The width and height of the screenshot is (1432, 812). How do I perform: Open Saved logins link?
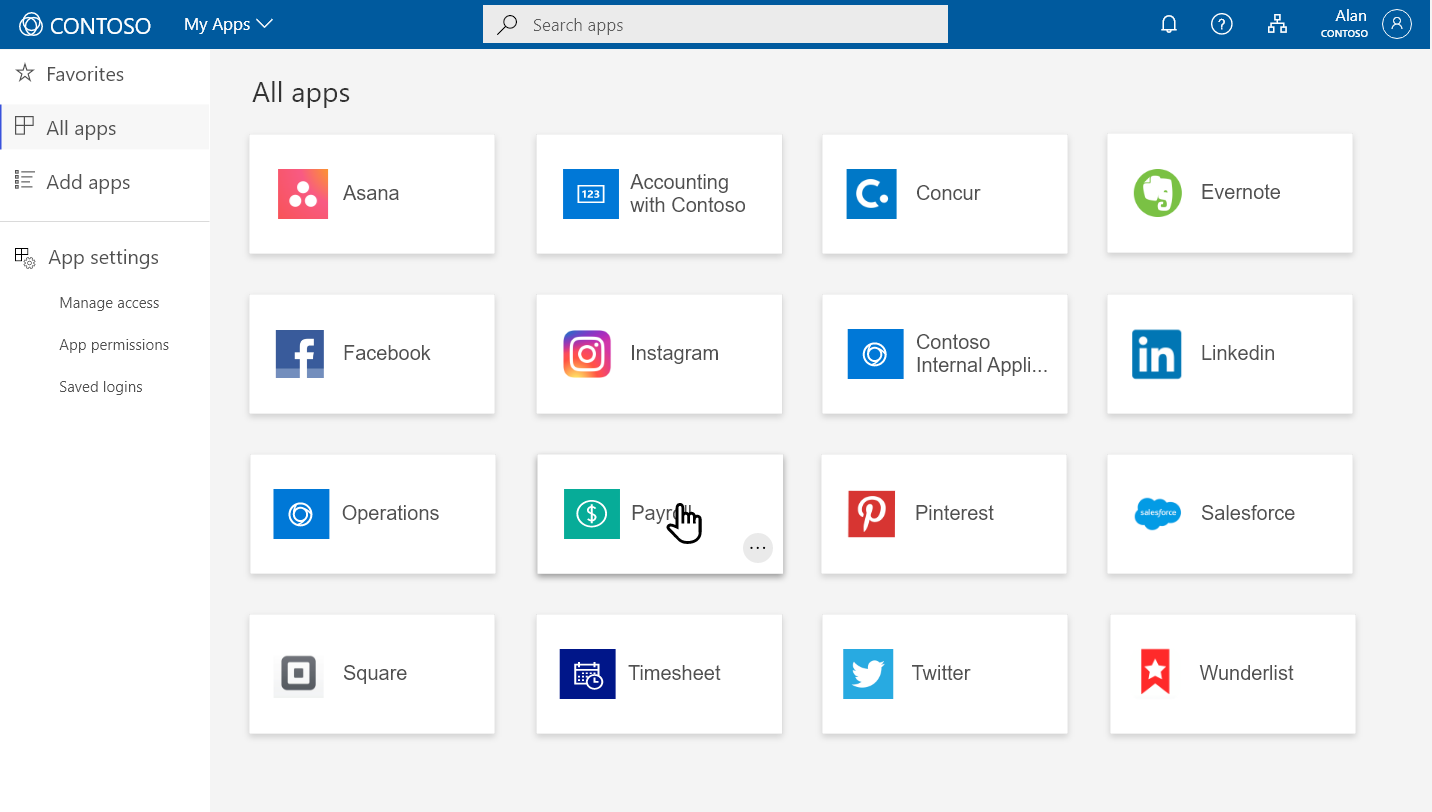coord(101,387)
